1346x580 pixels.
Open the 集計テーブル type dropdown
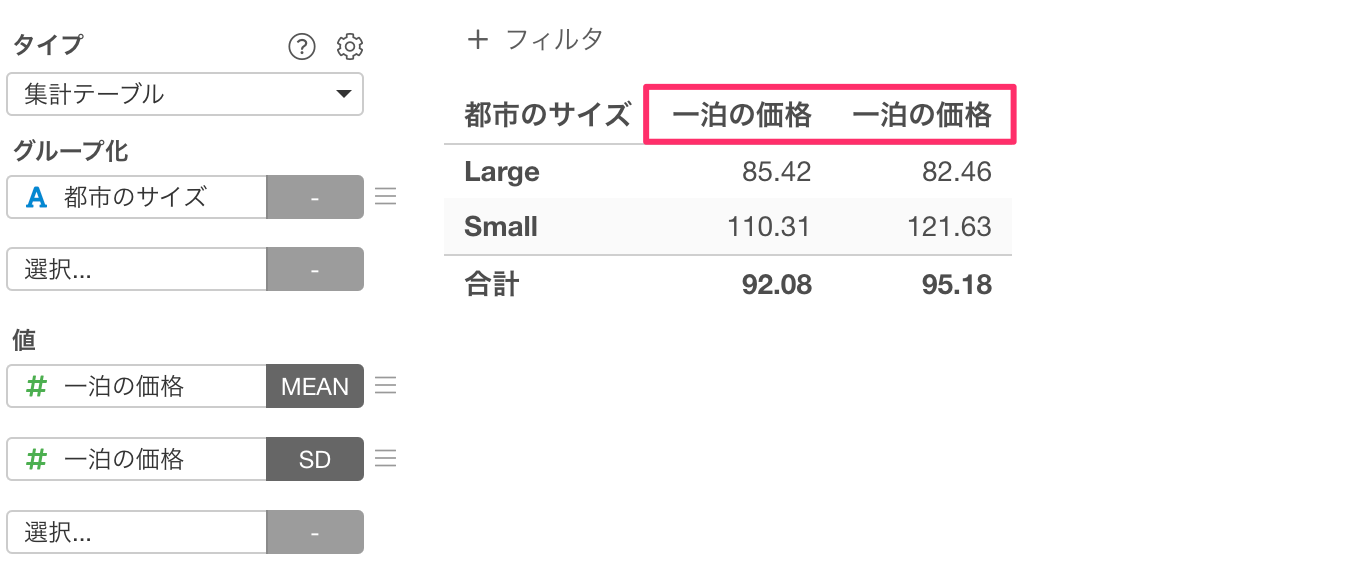tap(185, 94)
